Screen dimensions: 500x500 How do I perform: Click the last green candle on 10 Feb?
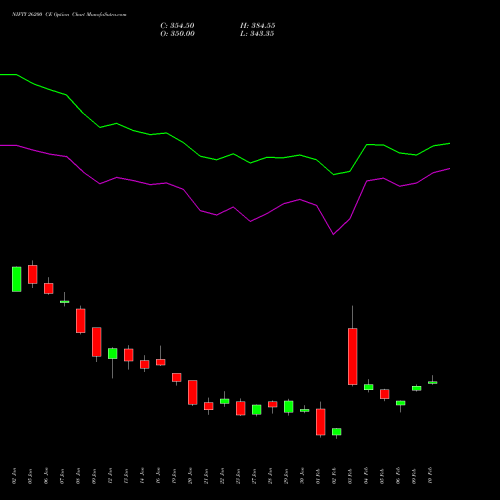pos(433,383)
